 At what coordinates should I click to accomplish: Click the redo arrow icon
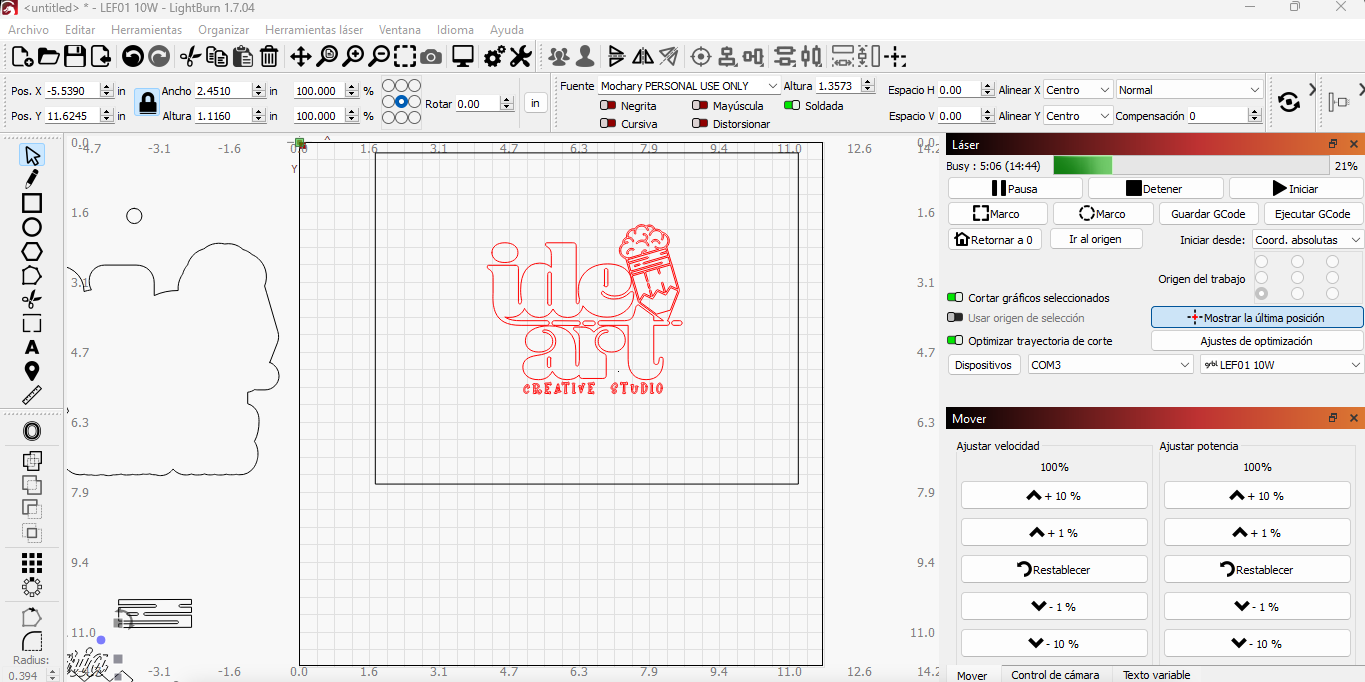point(159,56)
